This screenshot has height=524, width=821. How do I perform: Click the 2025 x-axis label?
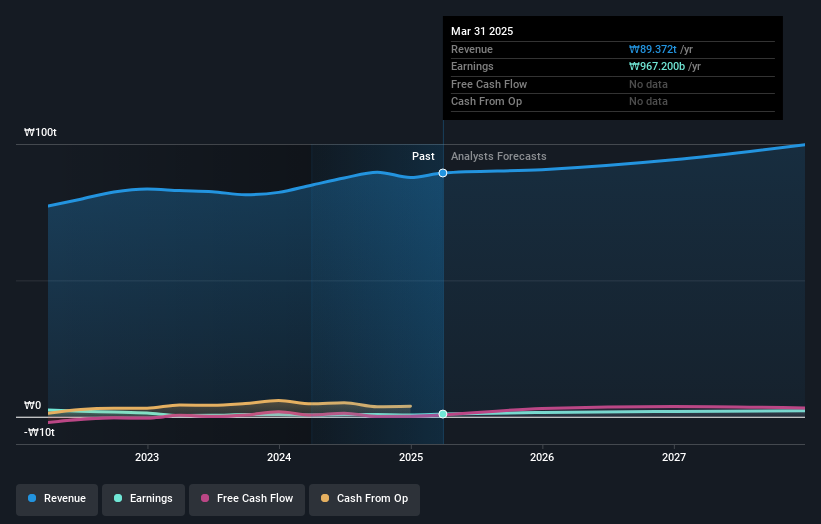[411, 458]
